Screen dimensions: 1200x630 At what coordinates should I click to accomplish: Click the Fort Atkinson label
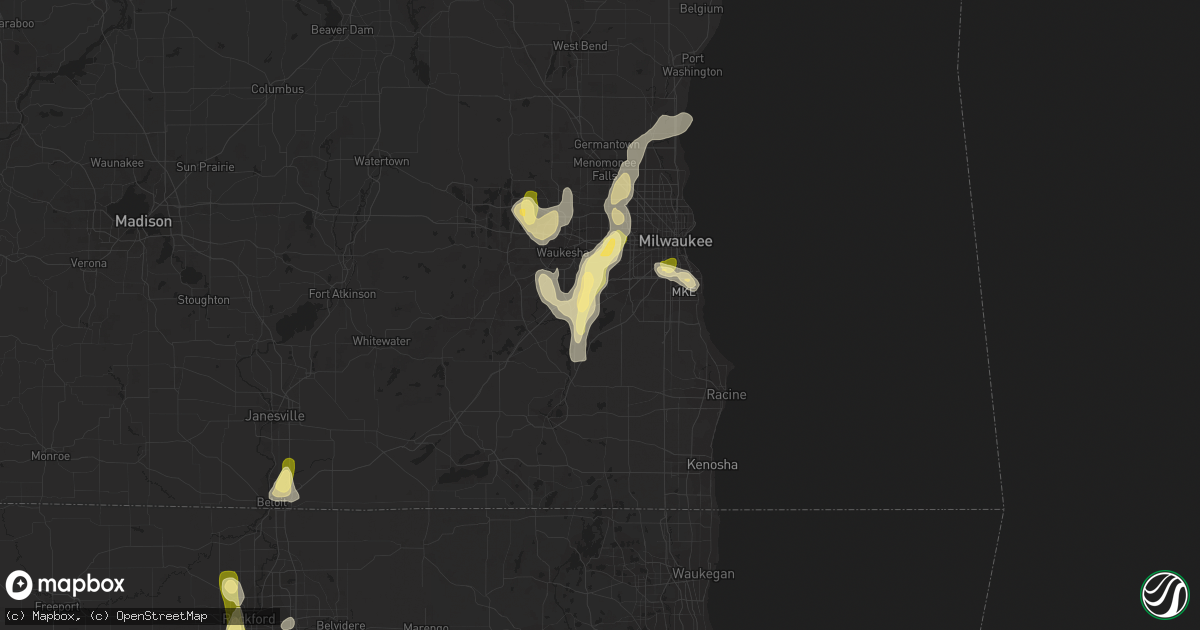tap(342, 294)
